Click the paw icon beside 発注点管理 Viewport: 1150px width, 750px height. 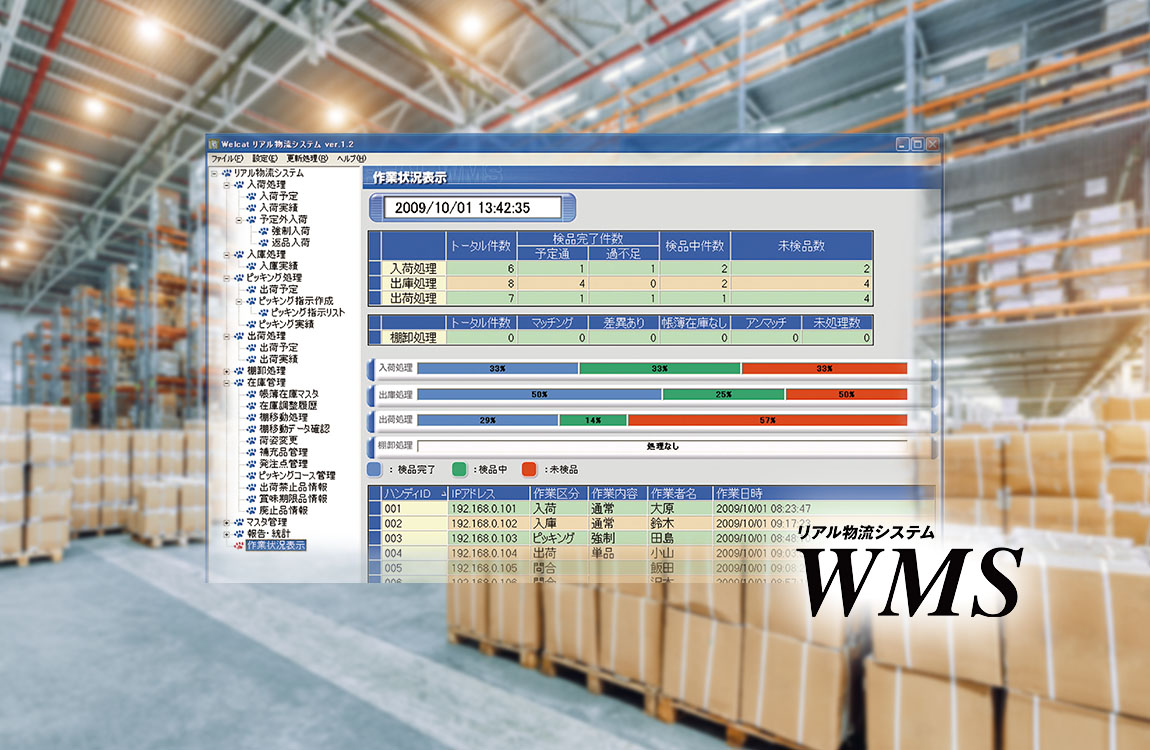tap(252, 464)
